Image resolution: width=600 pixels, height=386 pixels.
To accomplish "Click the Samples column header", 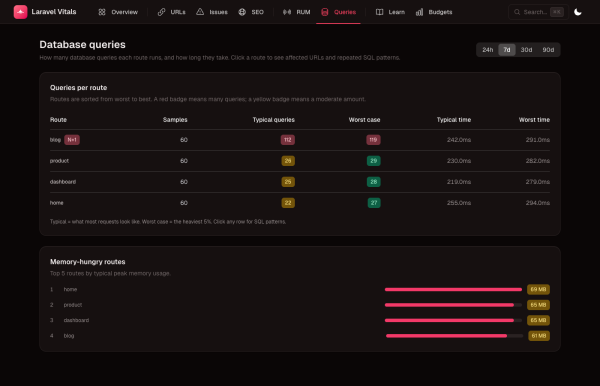I will [175, 120].
